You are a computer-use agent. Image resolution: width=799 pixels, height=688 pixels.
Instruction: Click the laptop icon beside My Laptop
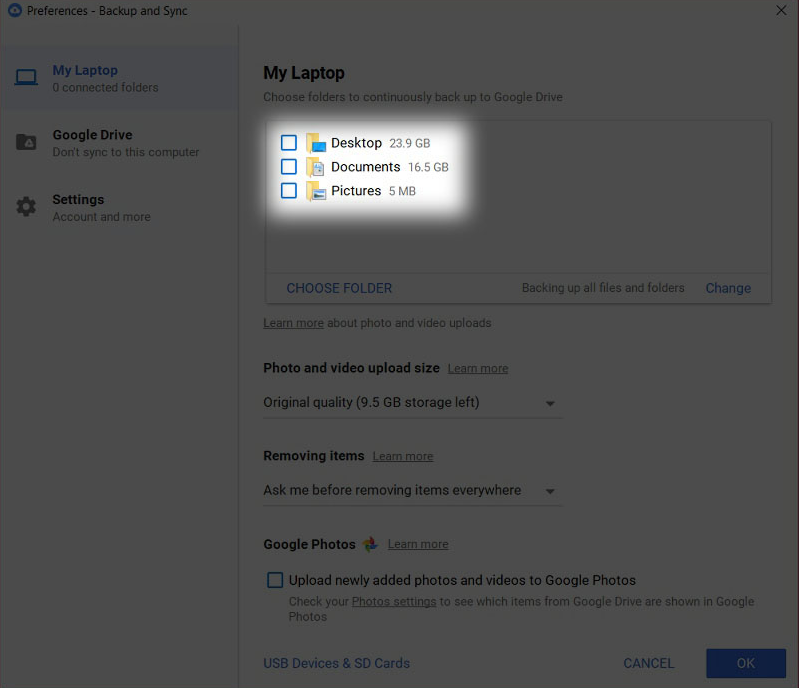point(26,78)
